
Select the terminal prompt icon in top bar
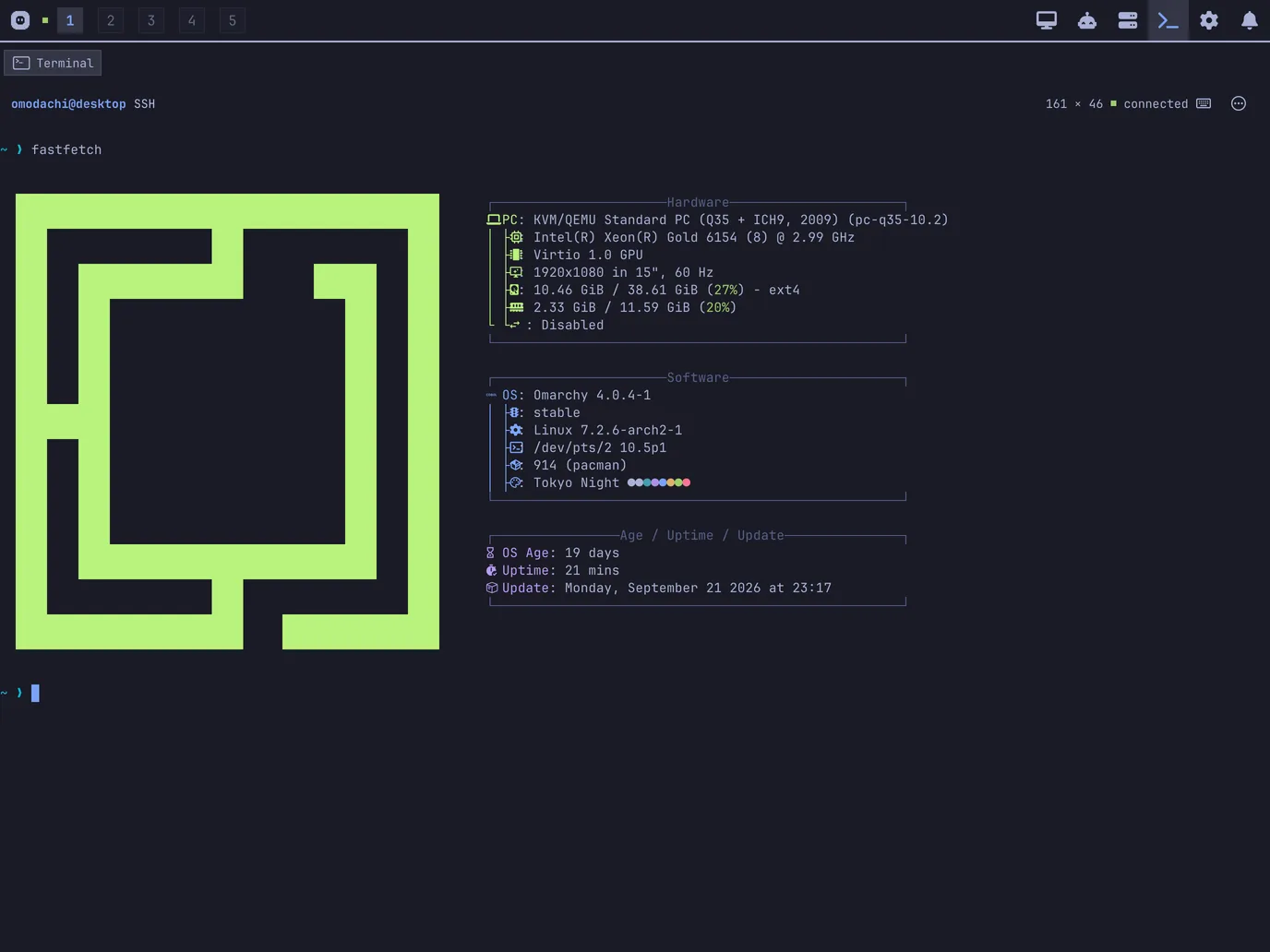(x=1168, y=20)
